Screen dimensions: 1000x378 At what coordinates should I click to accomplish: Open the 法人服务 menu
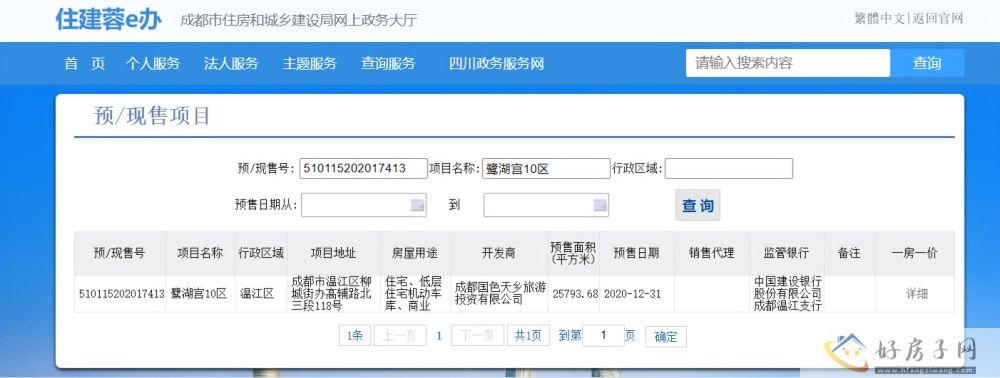pos(232,64)
